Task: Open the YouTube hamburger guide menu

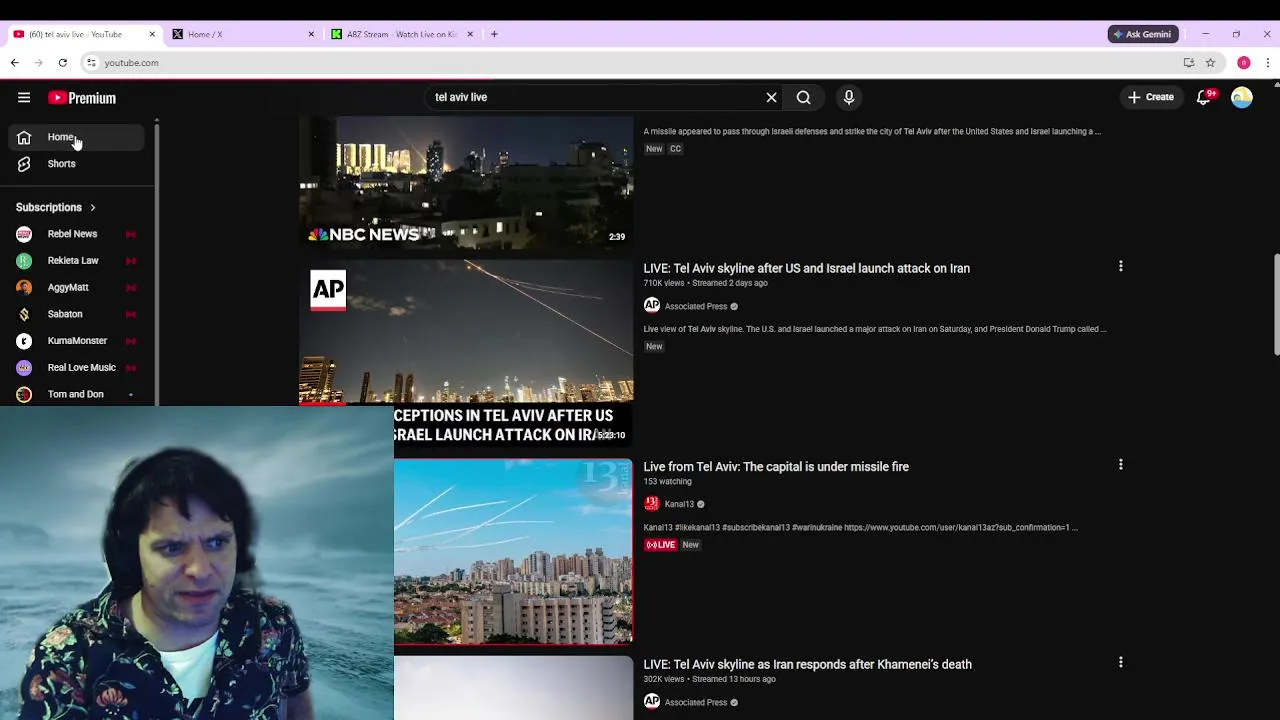Action: pyautogui.click(x=24, y=98)
